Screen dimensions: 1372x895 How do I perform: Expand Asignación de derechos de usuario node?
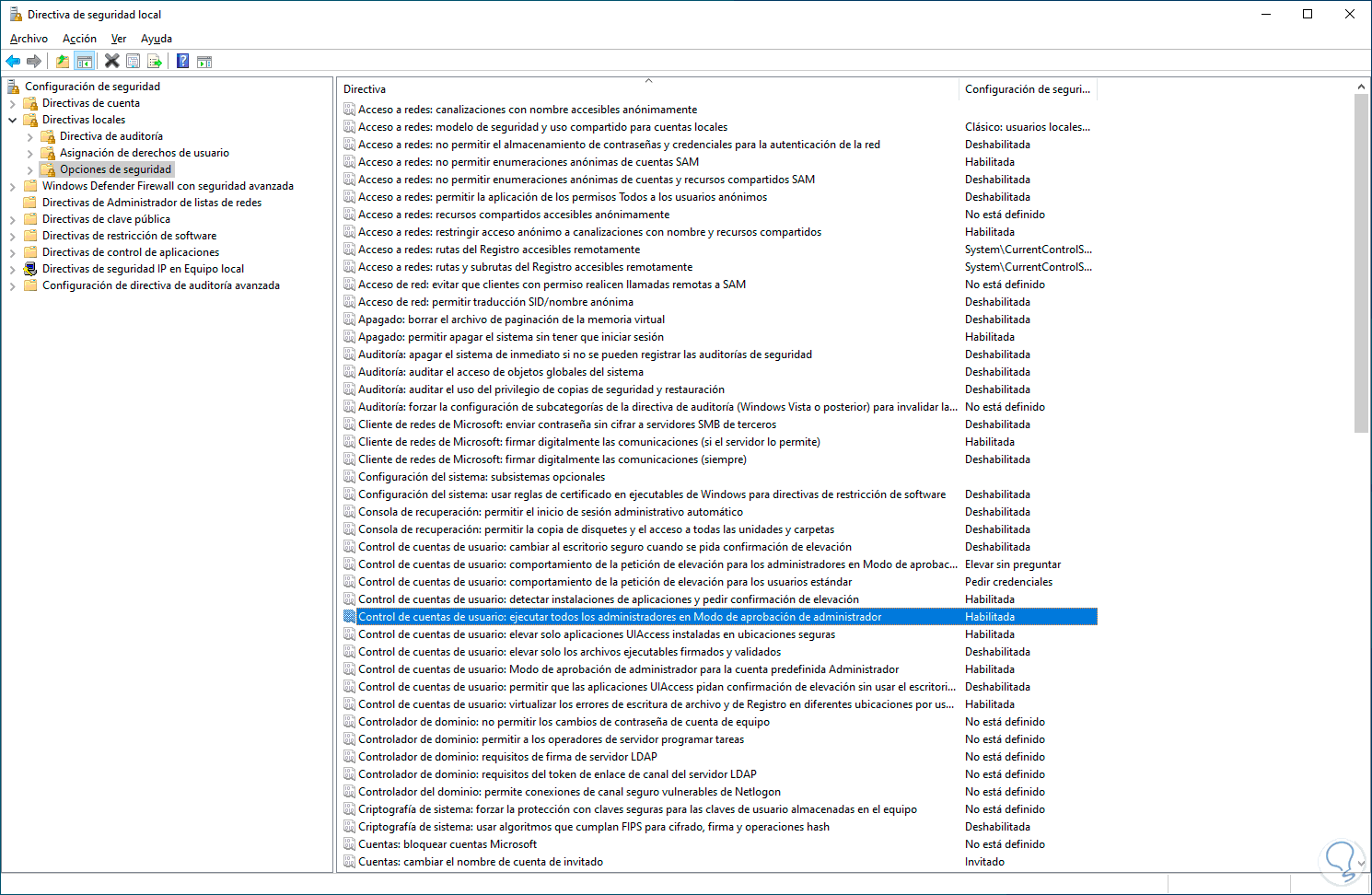point(30,153)
